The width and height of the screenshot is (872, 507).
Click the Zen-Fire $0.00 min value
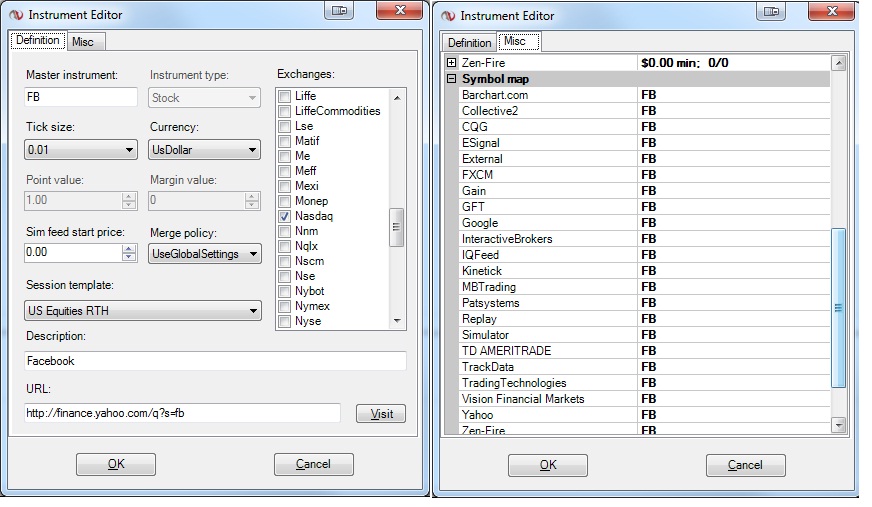coord(685,63)
